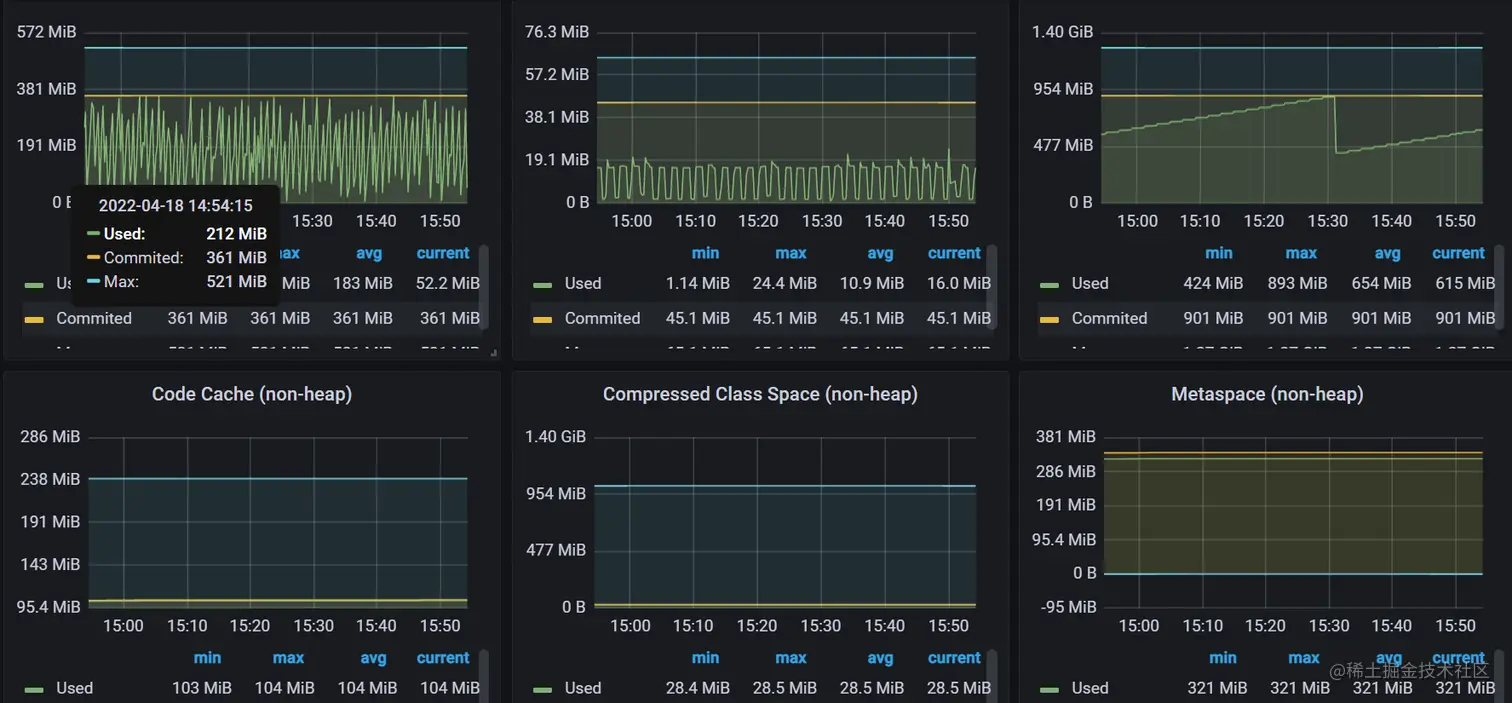Toggle the Commited series showing 361 MiB
The image size is (1512, 703).
[93, 319]
